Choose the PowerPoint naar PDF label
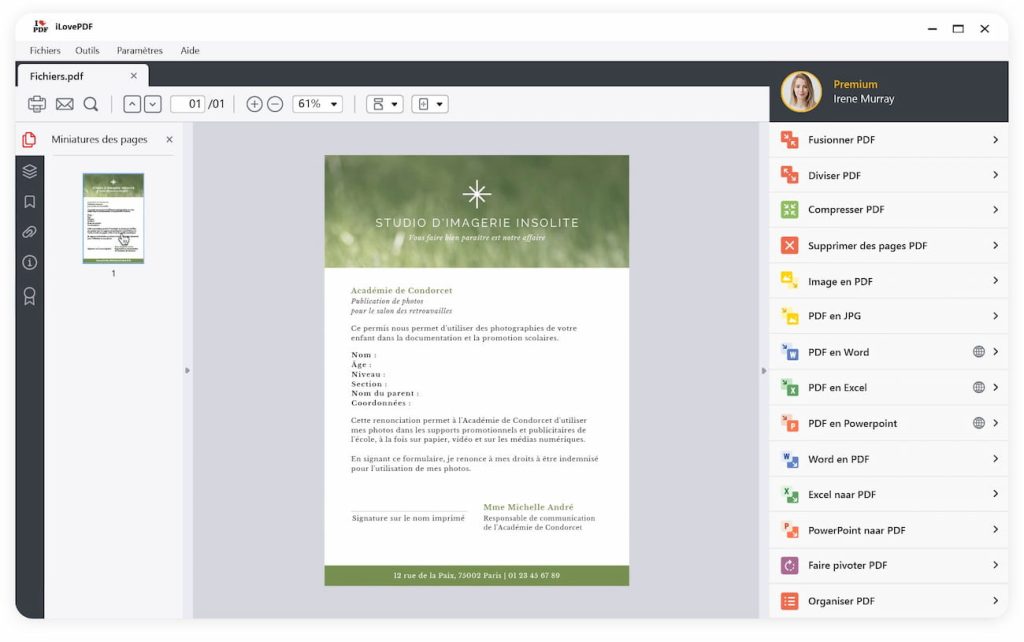This screenshot has width=1024, height=642. click(856, 530)
